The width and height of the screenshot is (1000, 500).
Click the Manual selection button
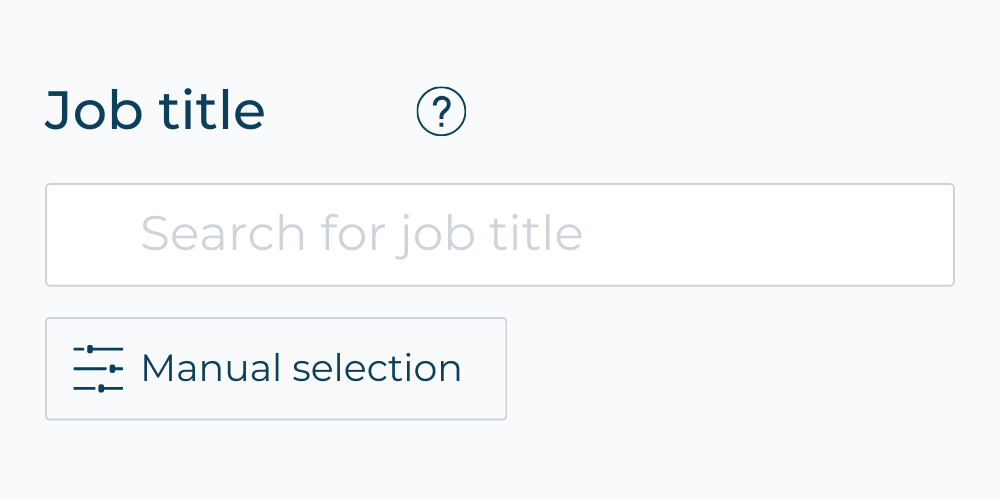coord(276,369)
